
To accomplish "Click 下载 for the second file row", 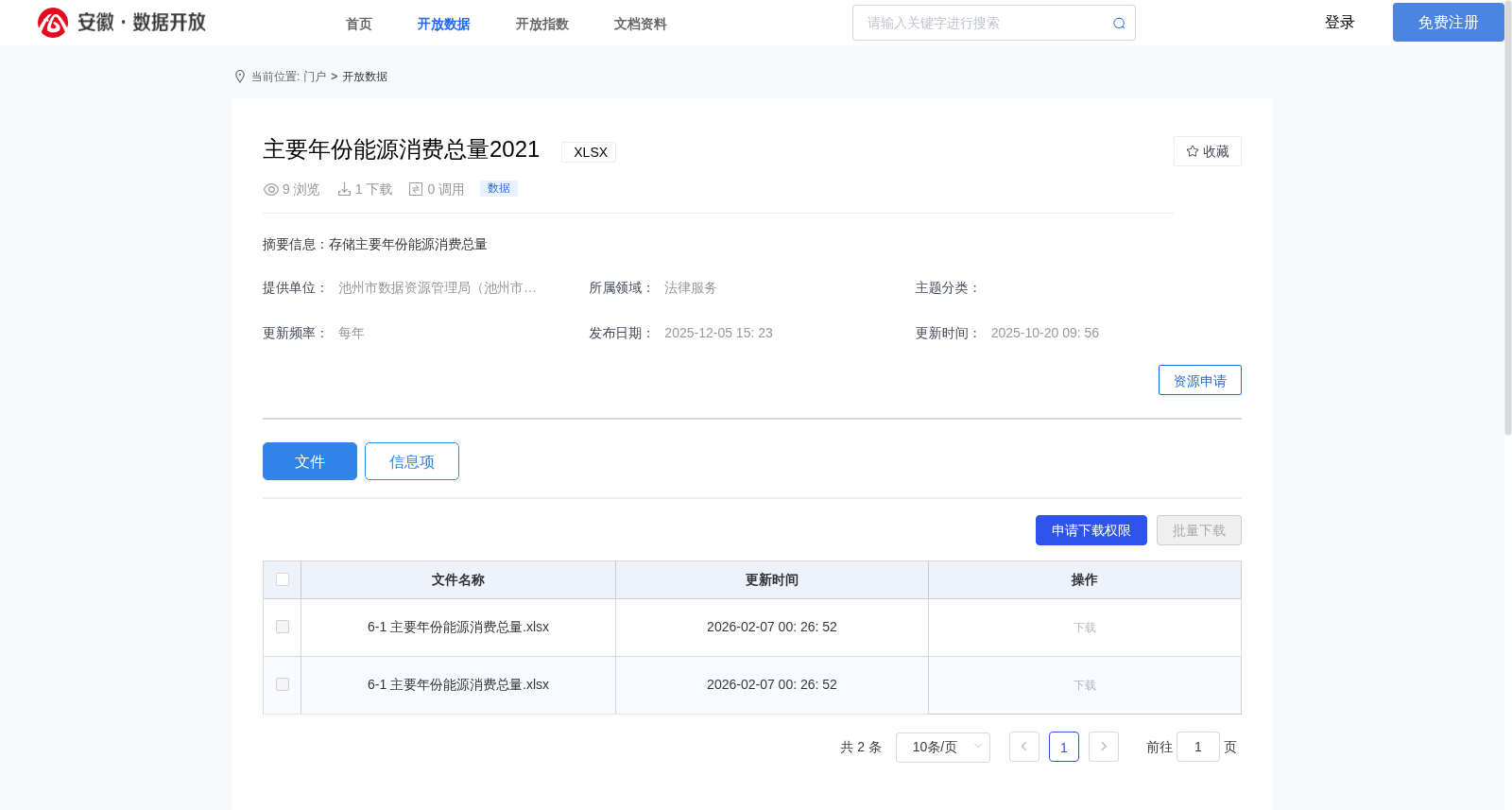I will (1085, 685).
